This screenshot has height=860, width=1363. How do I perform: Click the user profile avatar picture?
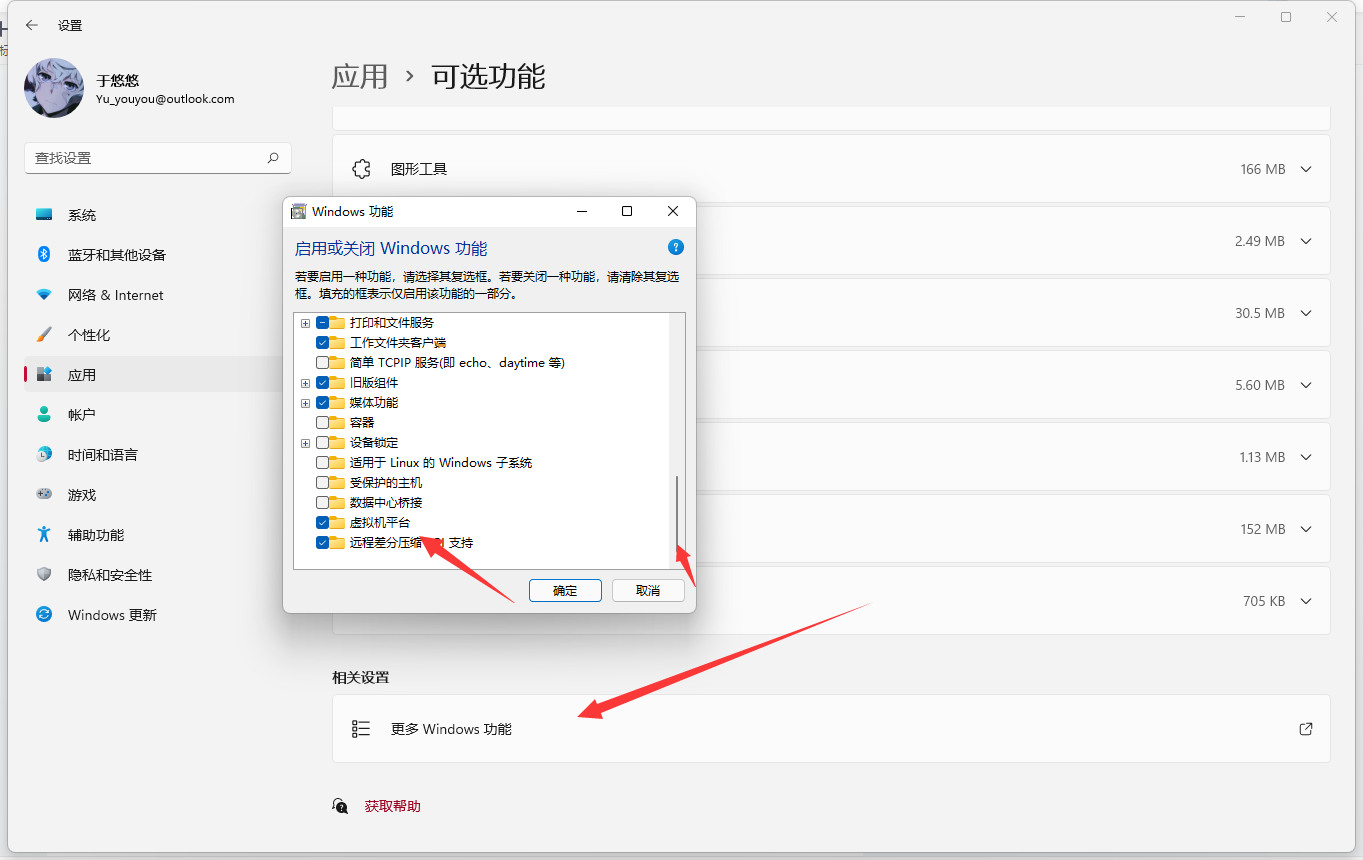54,88
